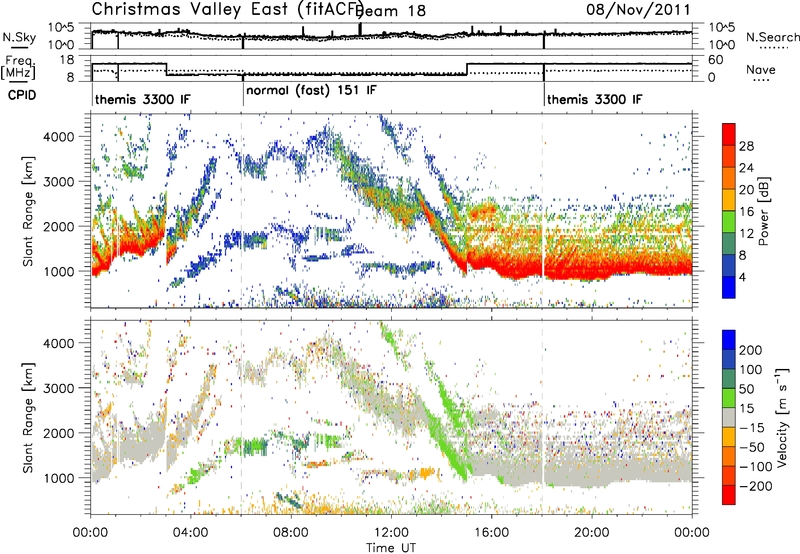Click the "−200" tick on the Velocity color bar
Screen dimensions: 800x554
[756, 486]
